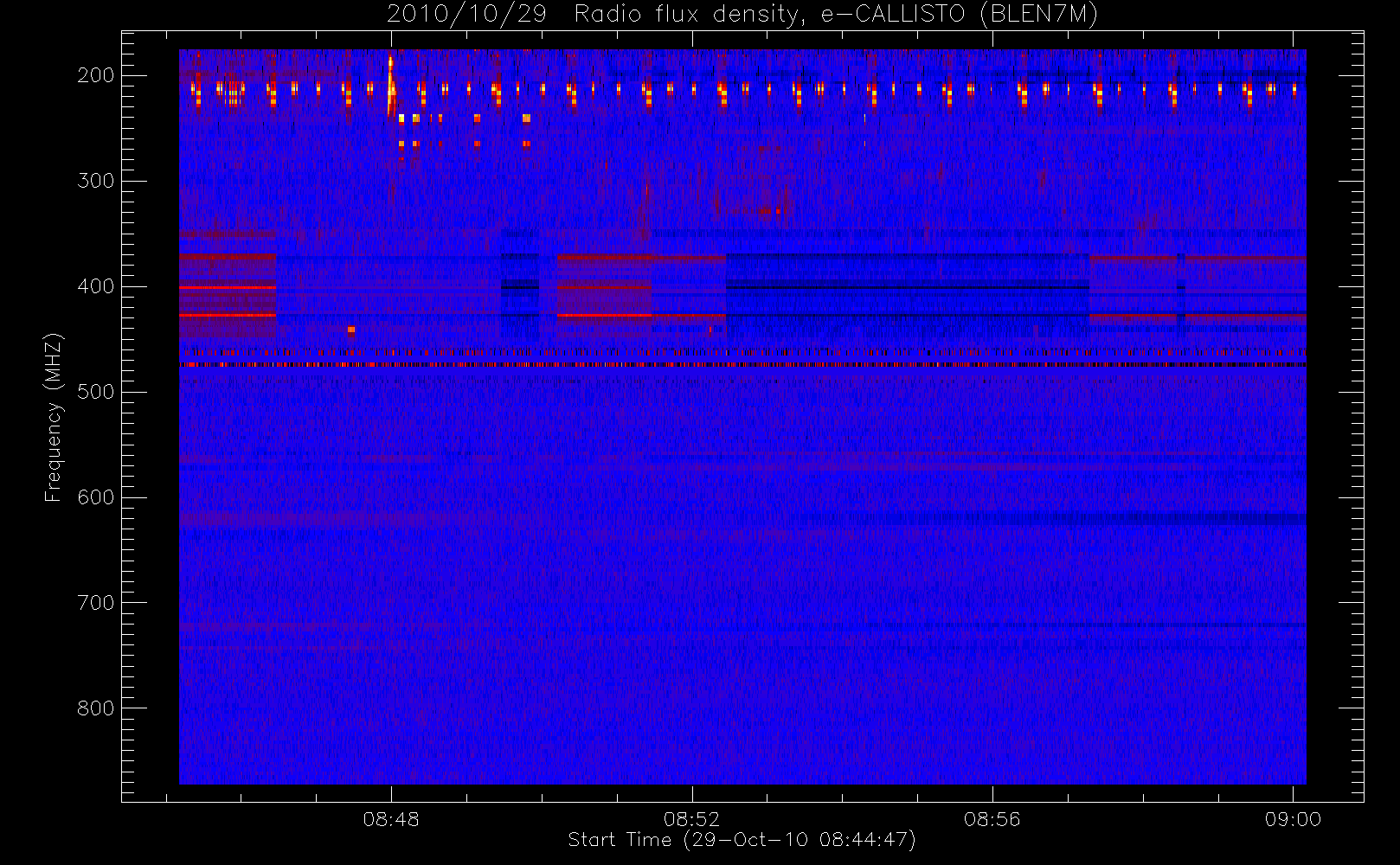Click the 800 frequency tick label

[x=96, y=708]
